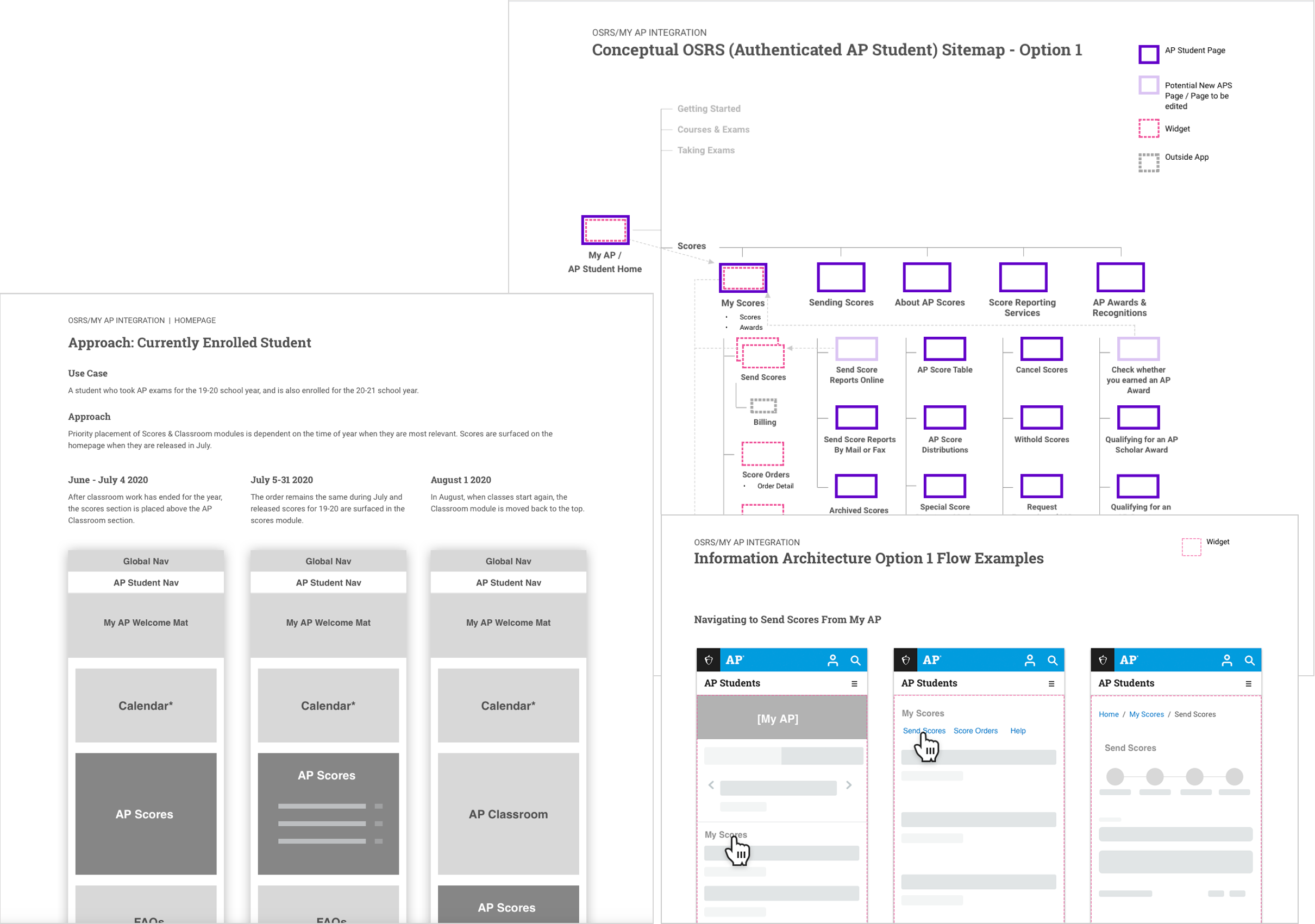
Task: Select the My Scores widget box in sitemap
Action: pyautogui.click(x=742, y=278)
